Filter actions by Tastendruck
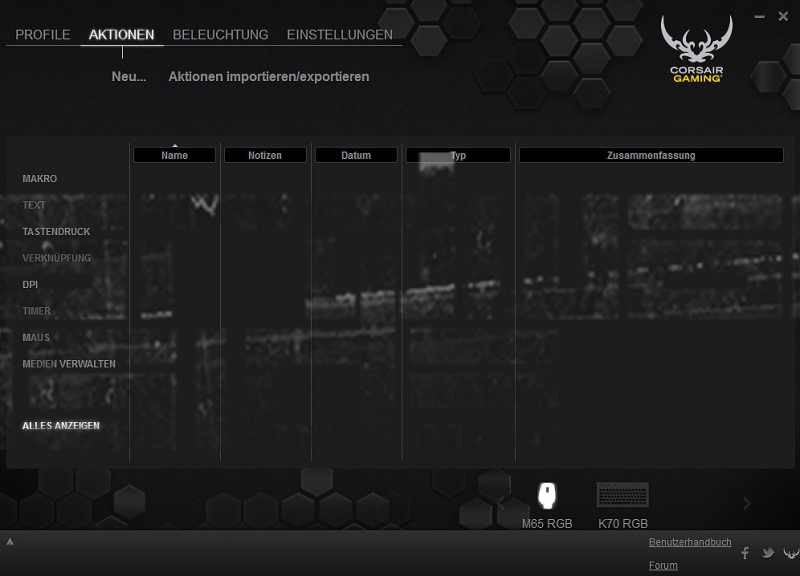800x576 pixels. [56, 232]
